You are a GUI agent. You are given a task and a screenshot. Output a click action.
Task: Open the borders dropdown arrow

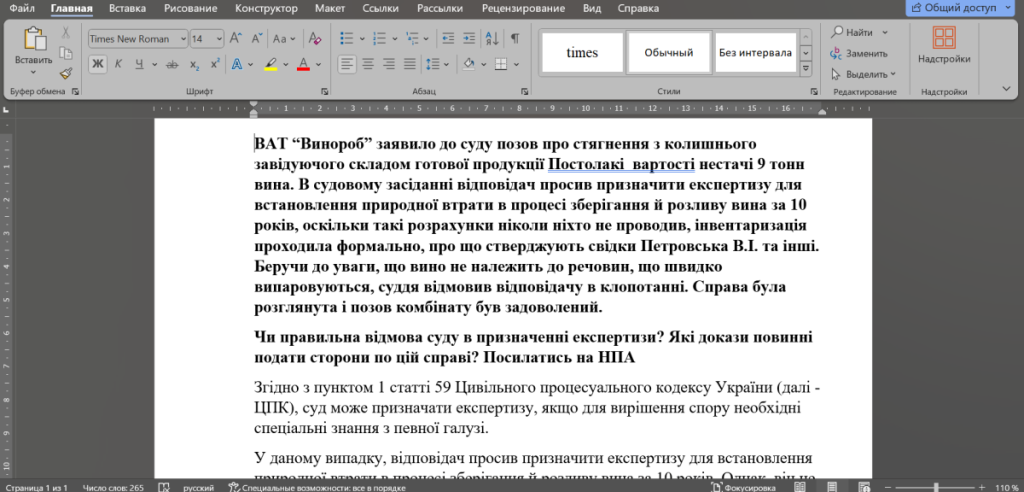[x=517, y=64]
